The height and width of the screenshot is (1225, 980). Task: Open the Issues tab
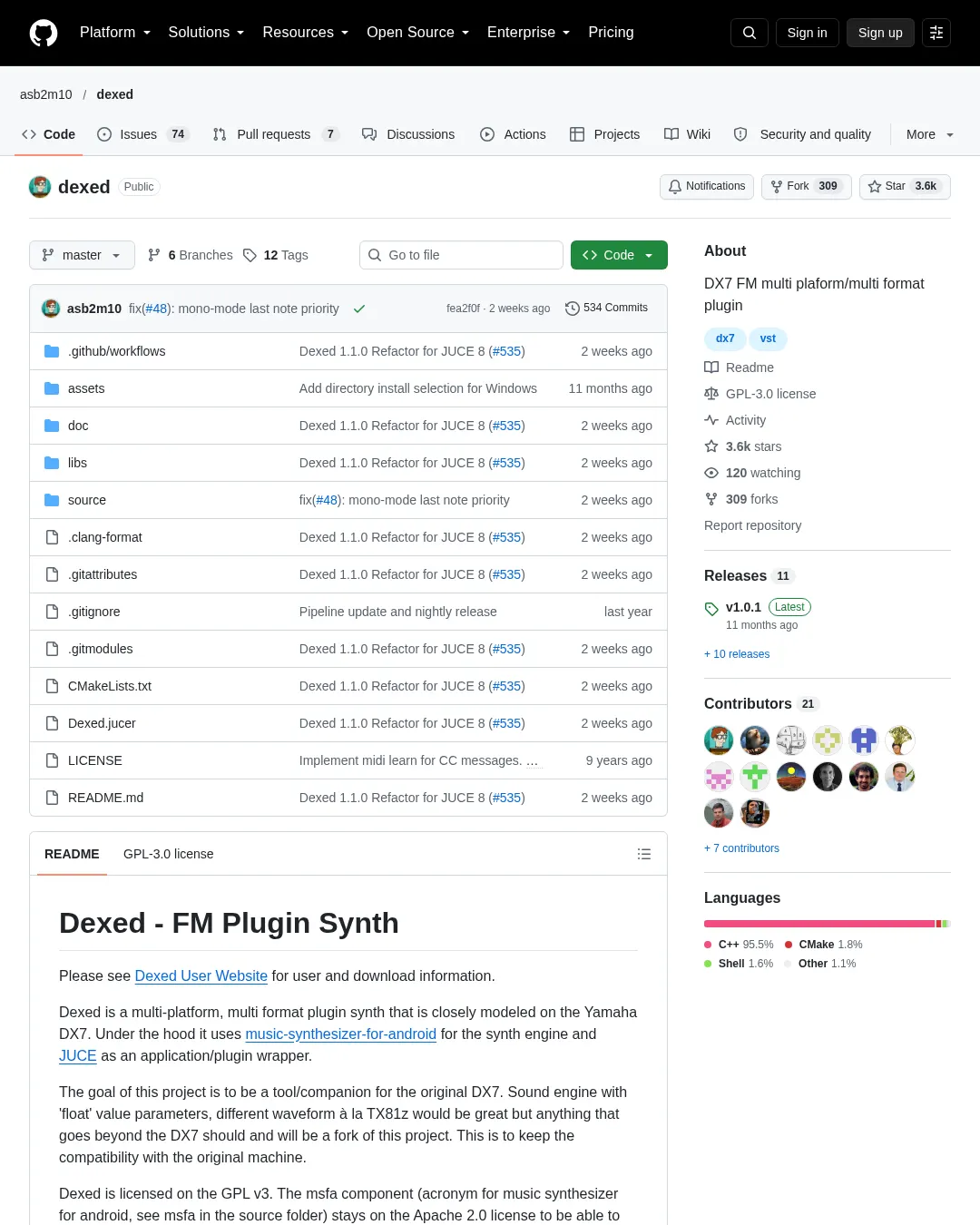coord(143,134)
